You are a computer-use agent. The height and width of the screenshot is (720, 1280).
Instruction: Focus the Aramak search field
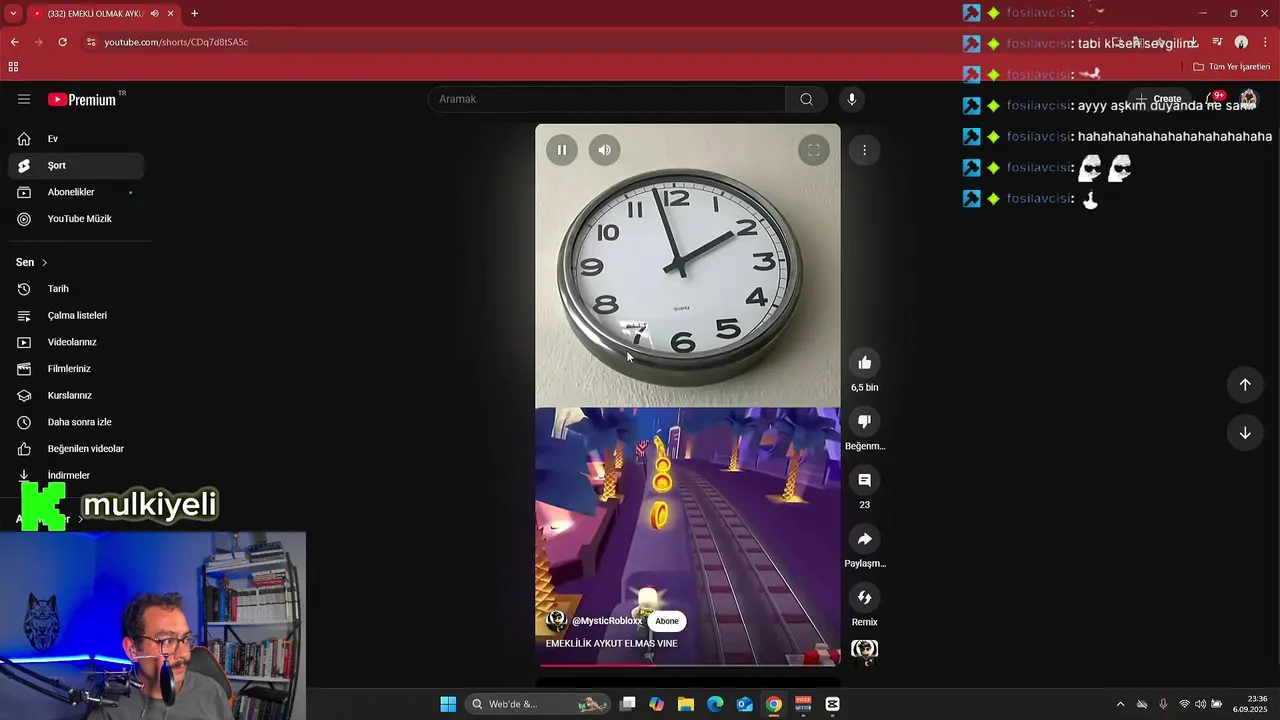607,99
